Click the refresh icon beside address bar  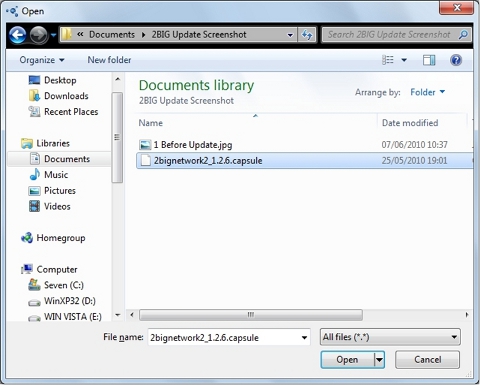[307, 34]
